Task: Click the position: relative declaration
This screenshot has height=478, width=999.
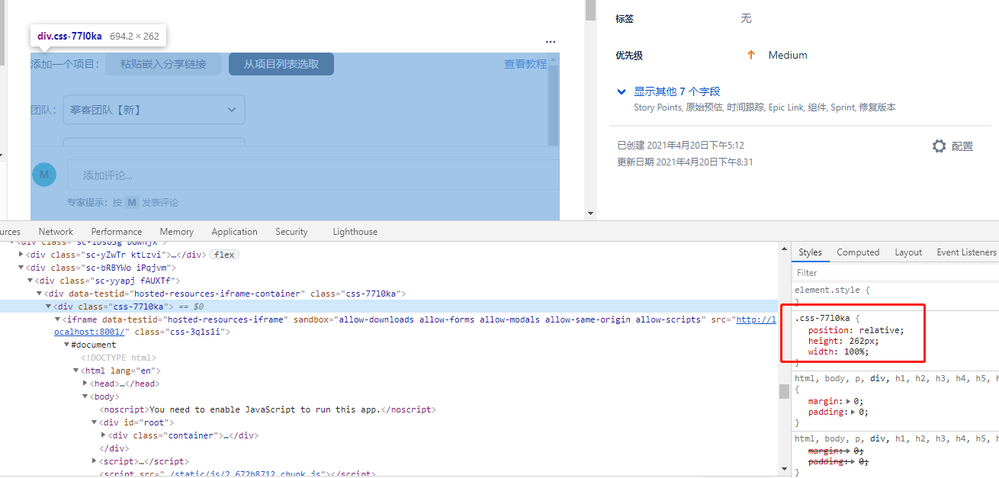Action: [856, 330]
